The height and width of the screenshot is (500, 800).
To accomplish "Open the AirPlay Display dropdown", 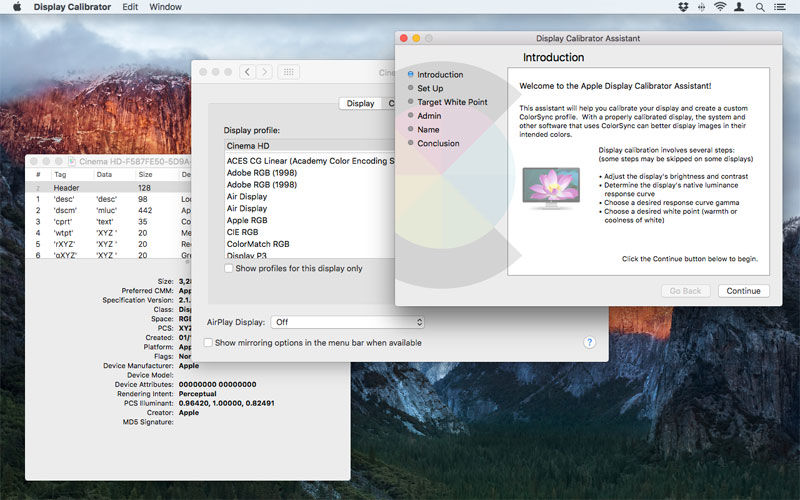I will coord(347,322).
